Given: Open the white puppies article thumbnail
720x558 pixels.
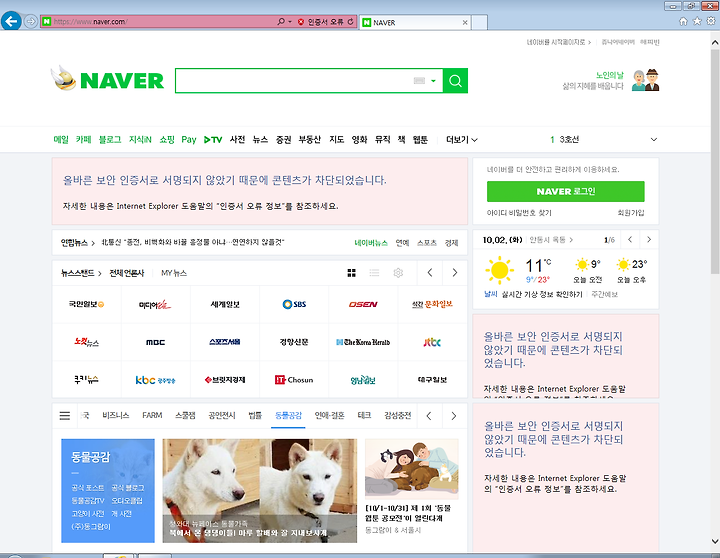Looking at the screenshot, I should point(259,490).
